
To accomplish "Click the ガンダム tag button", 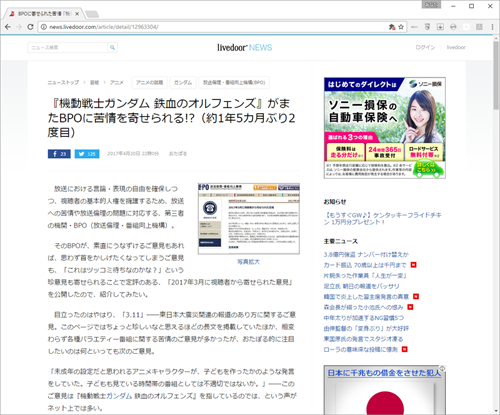I will tap(183, 82).
